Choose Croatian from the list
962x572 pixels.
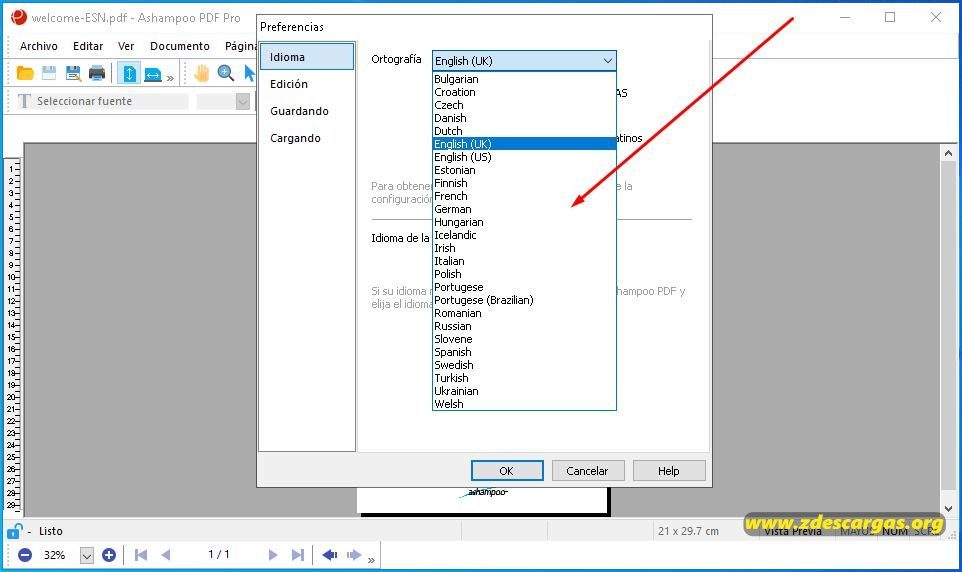pos(524,92)
